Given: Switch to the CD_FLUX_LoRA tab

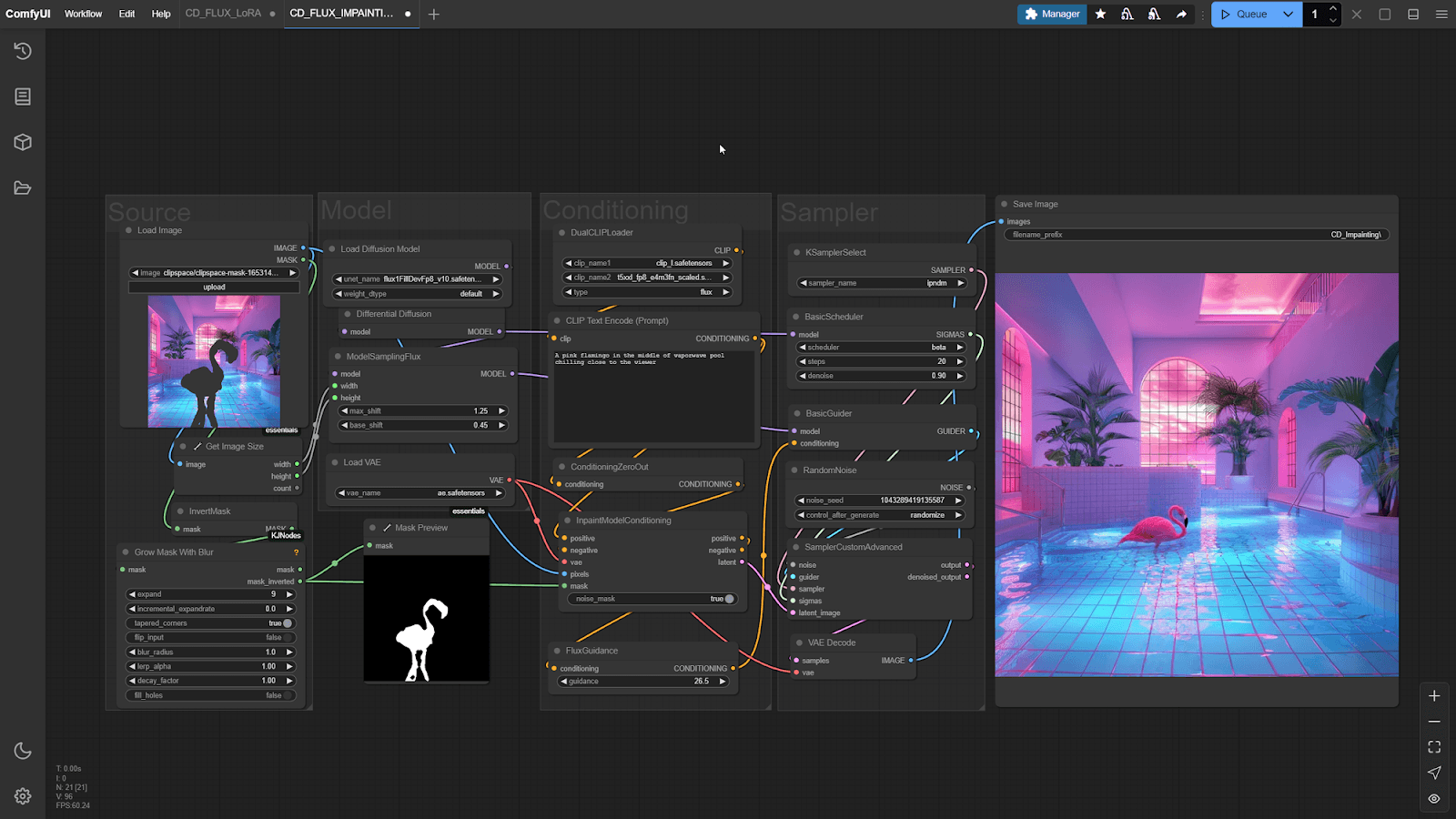Looking at the screenshot, I should [x=223, y=14].
